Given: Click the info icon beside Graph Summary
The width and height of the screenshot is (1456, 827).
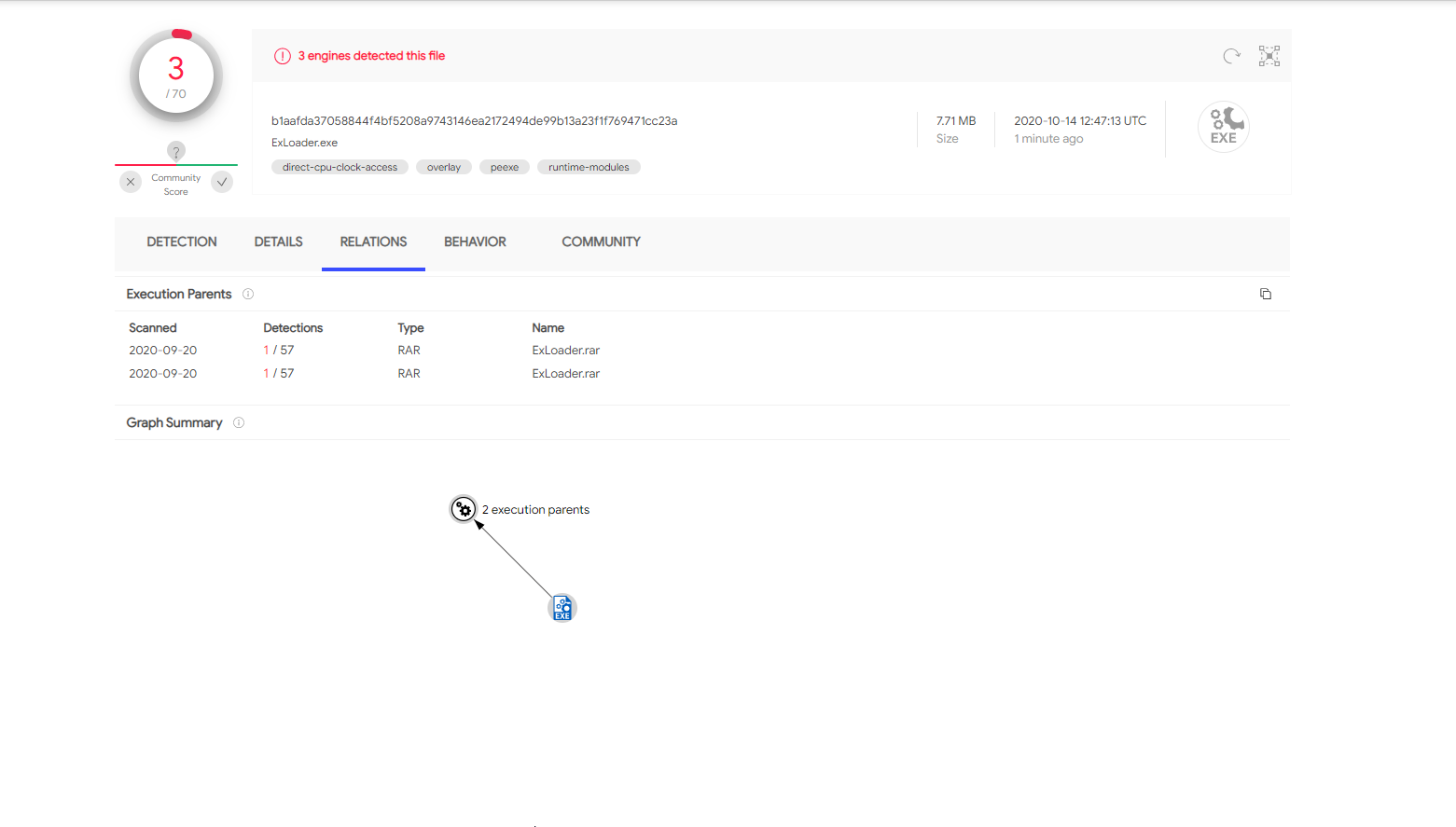Looking at the screenshot, I should pos(239,422).
